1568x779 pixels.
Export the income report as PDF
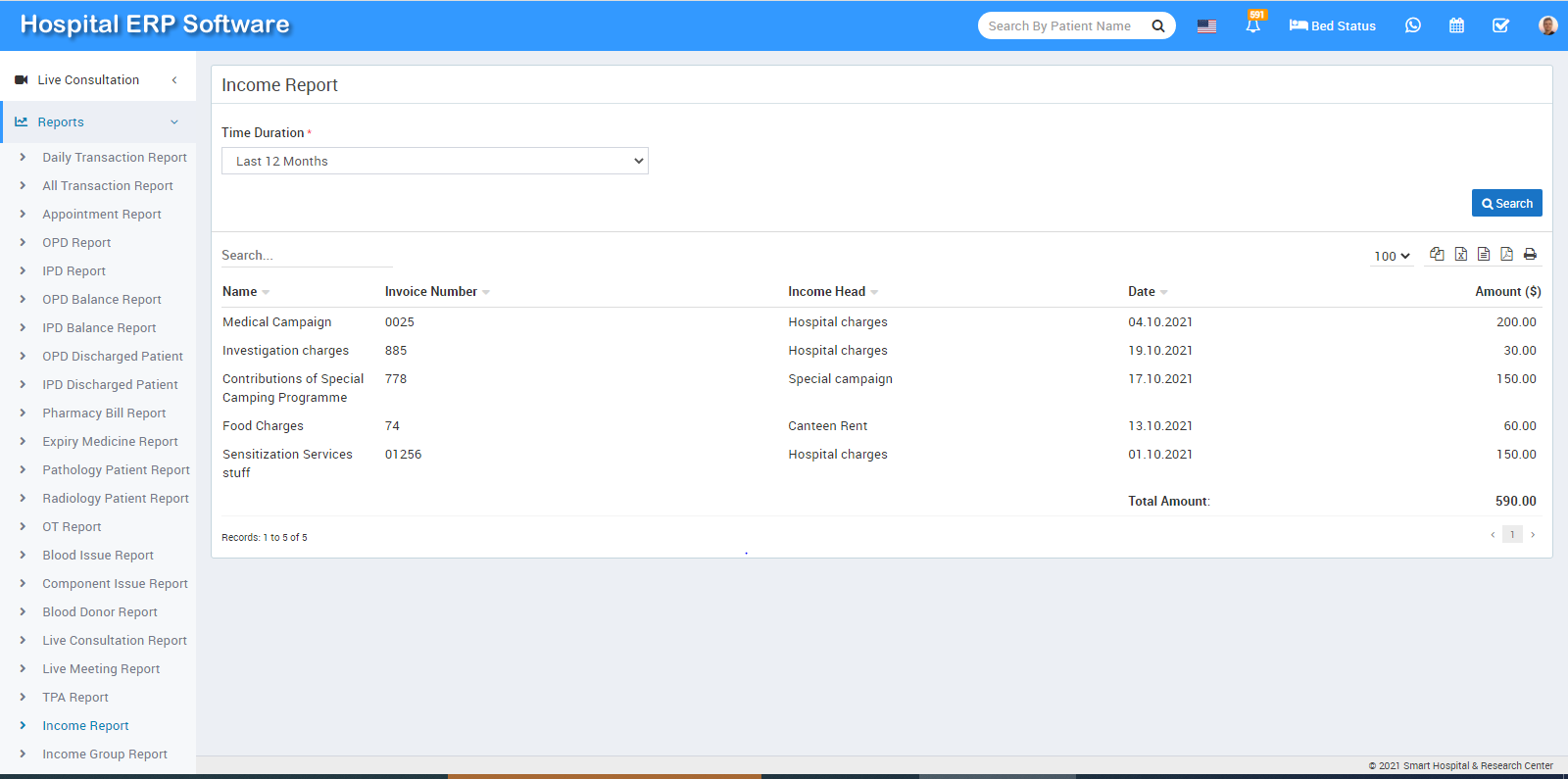click(1506, 254)
